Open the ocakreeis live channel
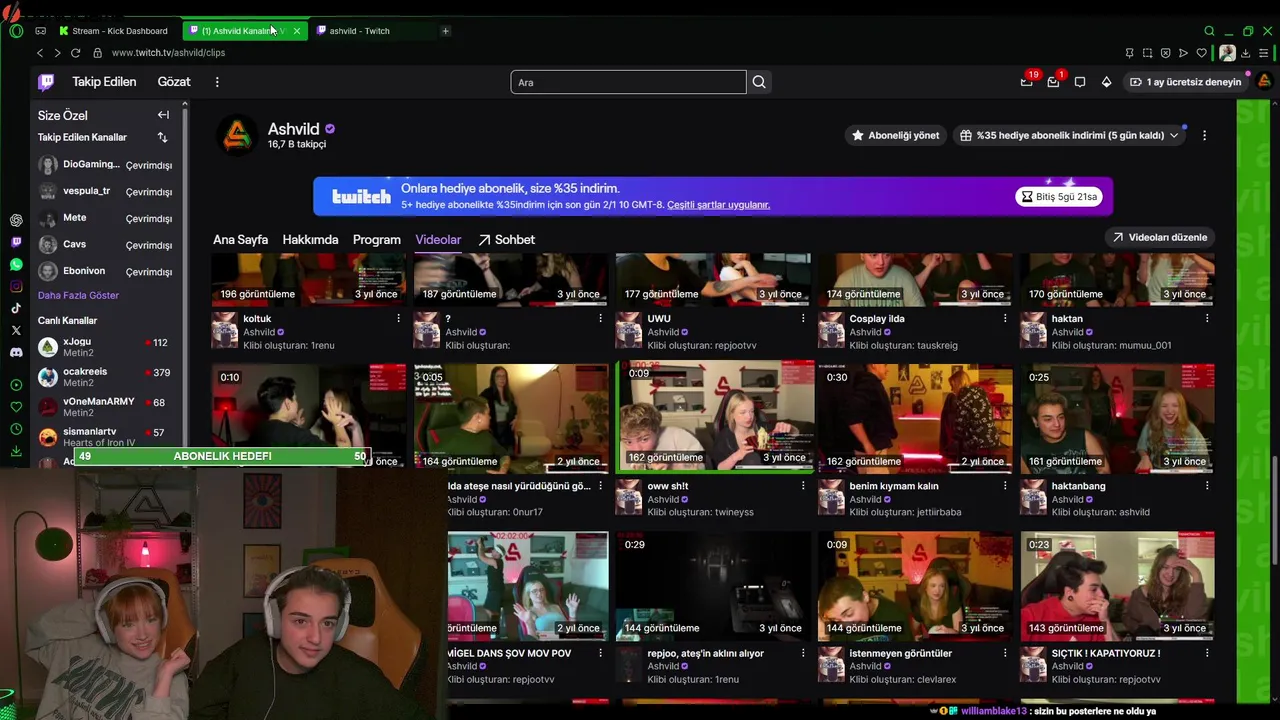Image resolution: width=1280 pixels, height=720 pixels. [x=105, y=377]
